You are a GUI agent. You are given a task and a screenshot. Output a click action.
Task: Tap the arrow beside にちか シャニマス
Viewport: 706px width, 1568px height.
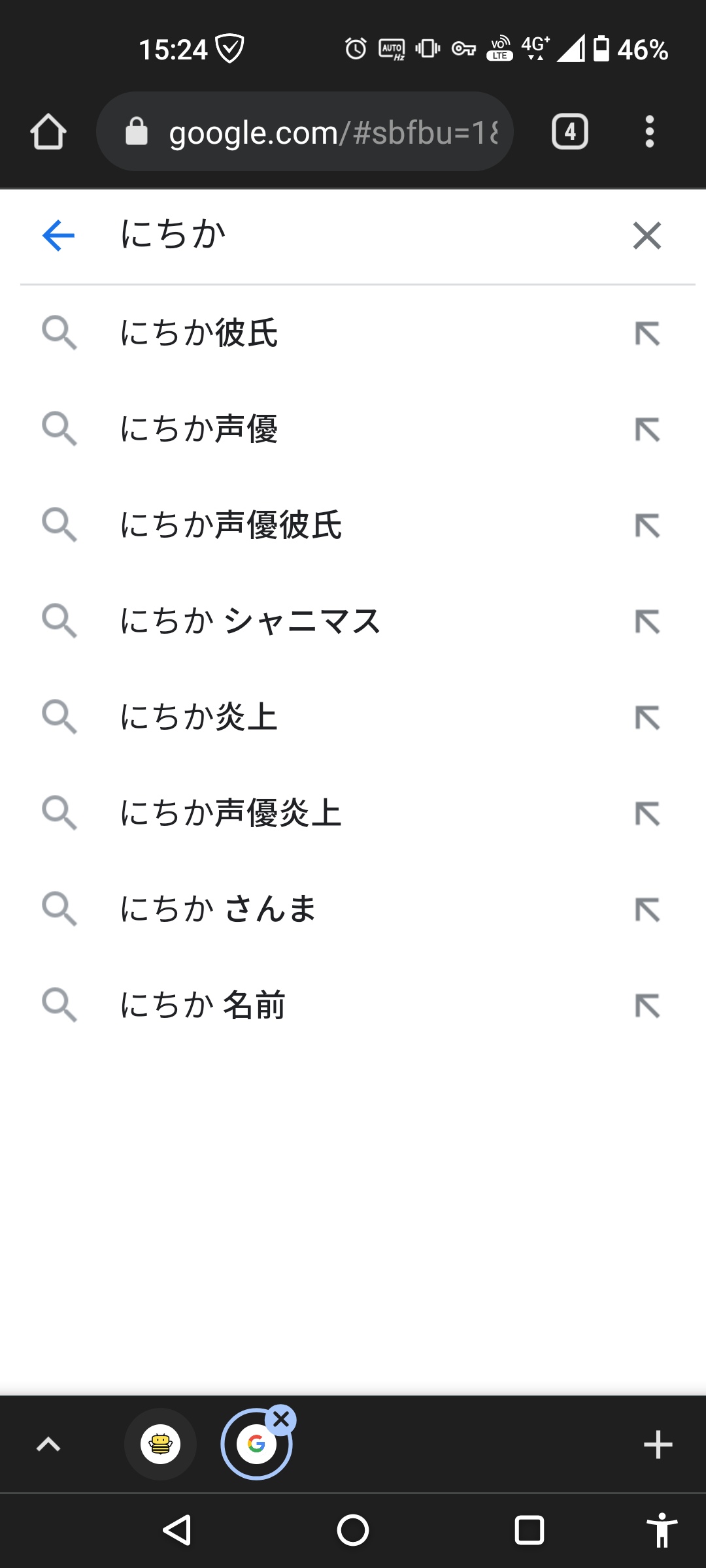click(647, 621)
